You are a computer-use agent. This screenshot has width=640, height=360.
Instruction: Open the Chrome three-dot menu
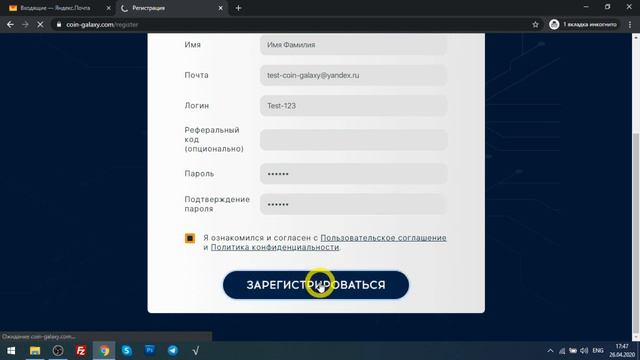[x=630, y=24]
